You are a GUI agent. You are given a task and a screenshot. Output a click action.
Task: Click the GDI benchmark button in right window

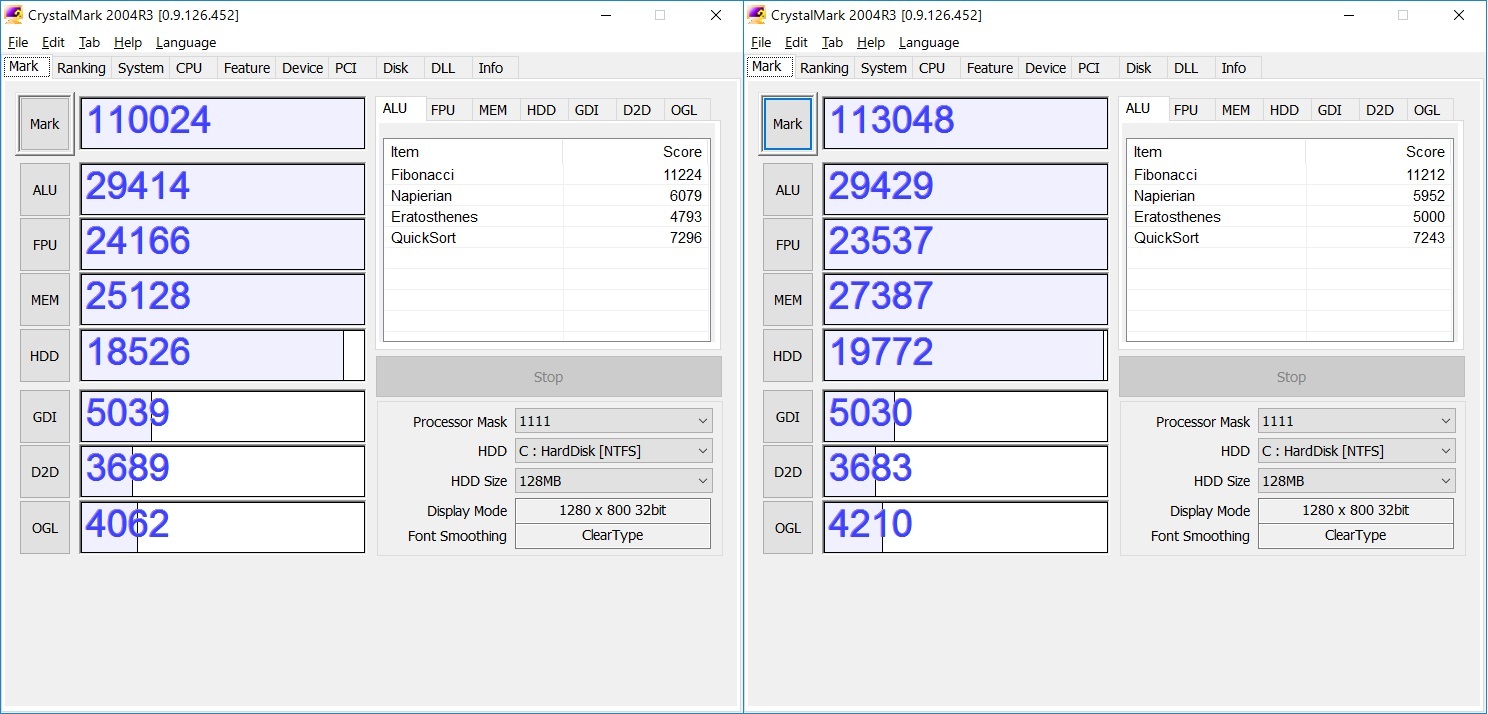tap(788, 417)
